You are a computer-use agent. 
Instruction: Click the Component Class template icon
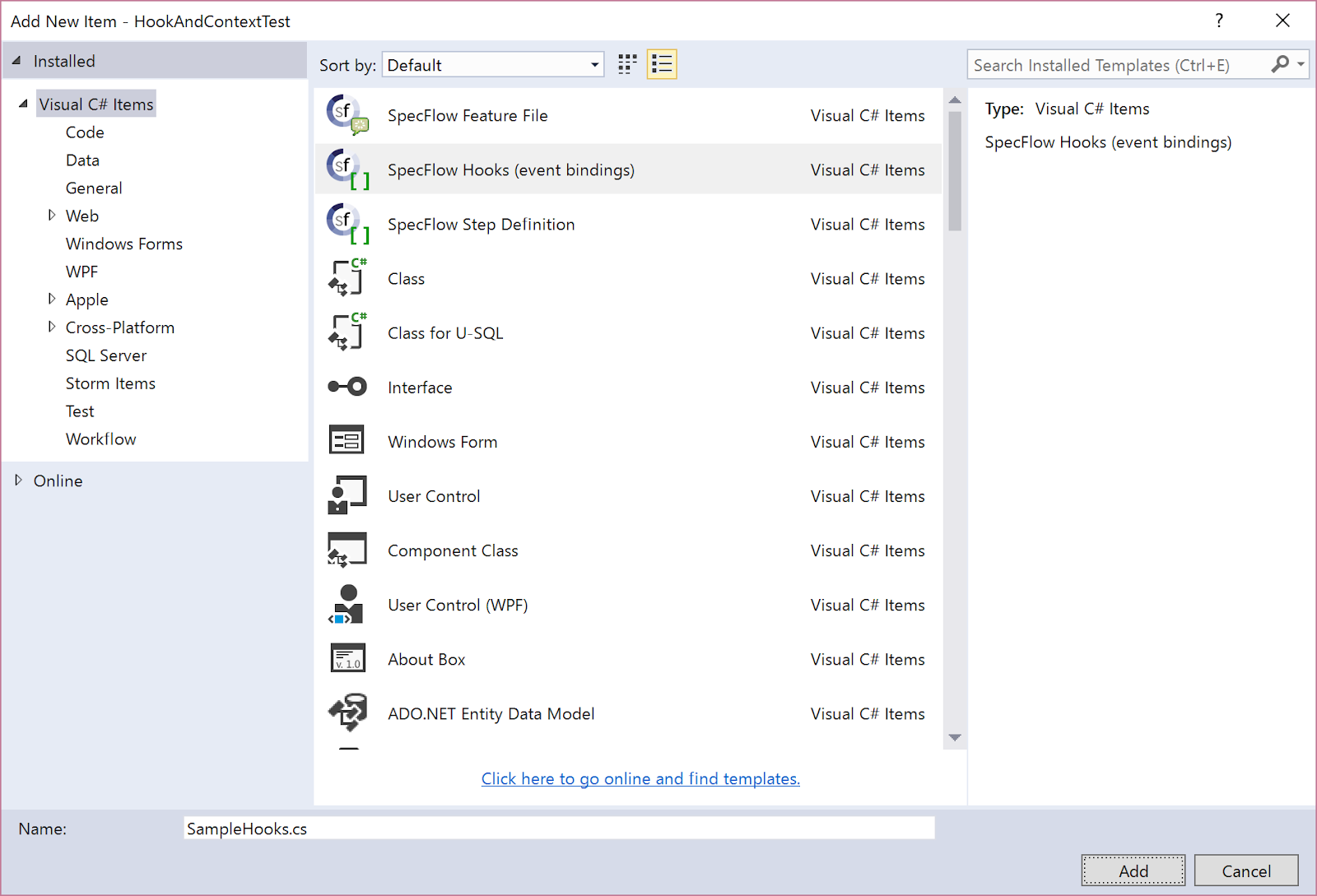pyautogui.click(x=347, y=550)
